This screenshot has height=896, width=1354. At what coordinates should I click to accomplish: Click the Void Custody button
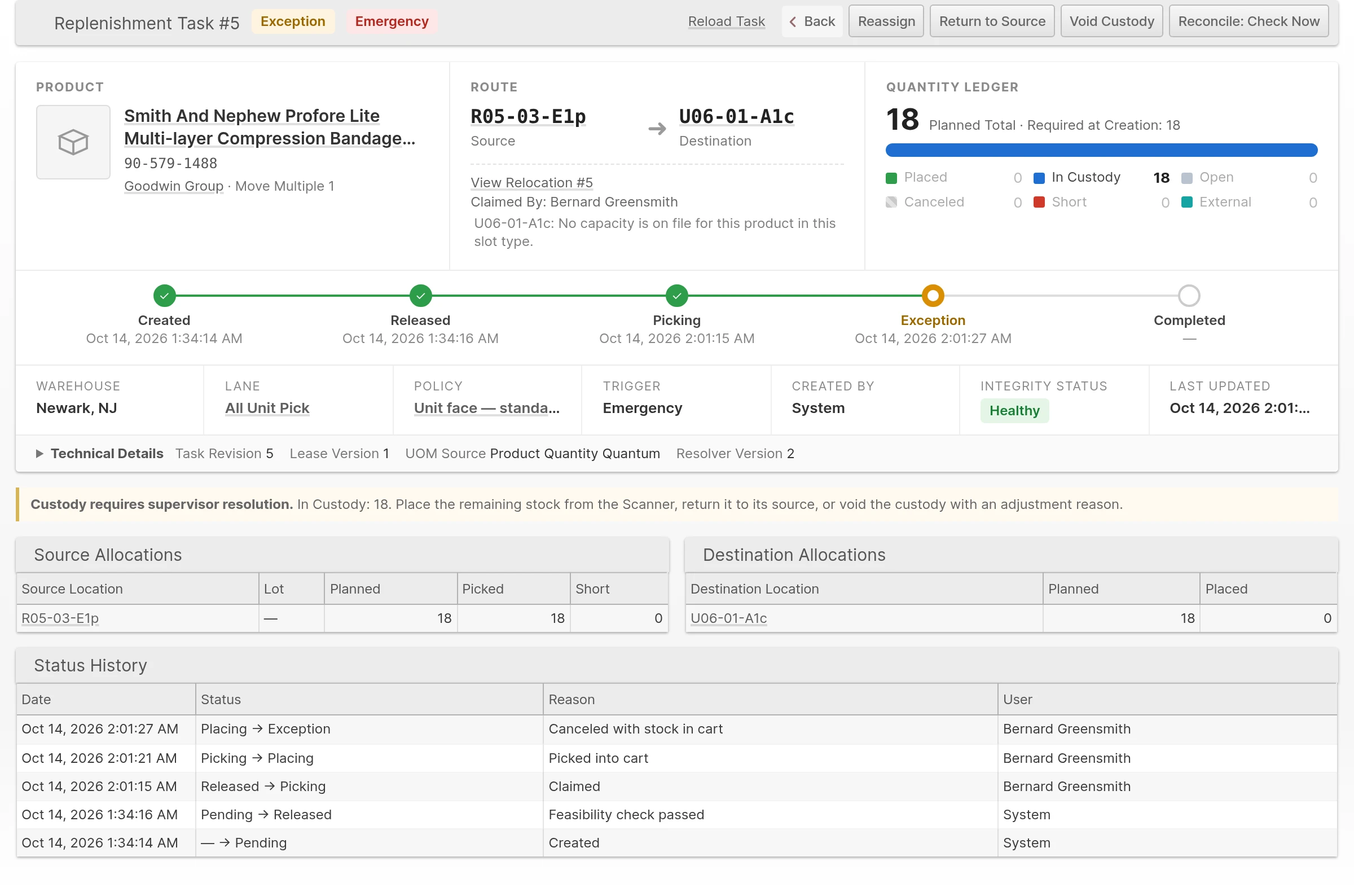1111,21
